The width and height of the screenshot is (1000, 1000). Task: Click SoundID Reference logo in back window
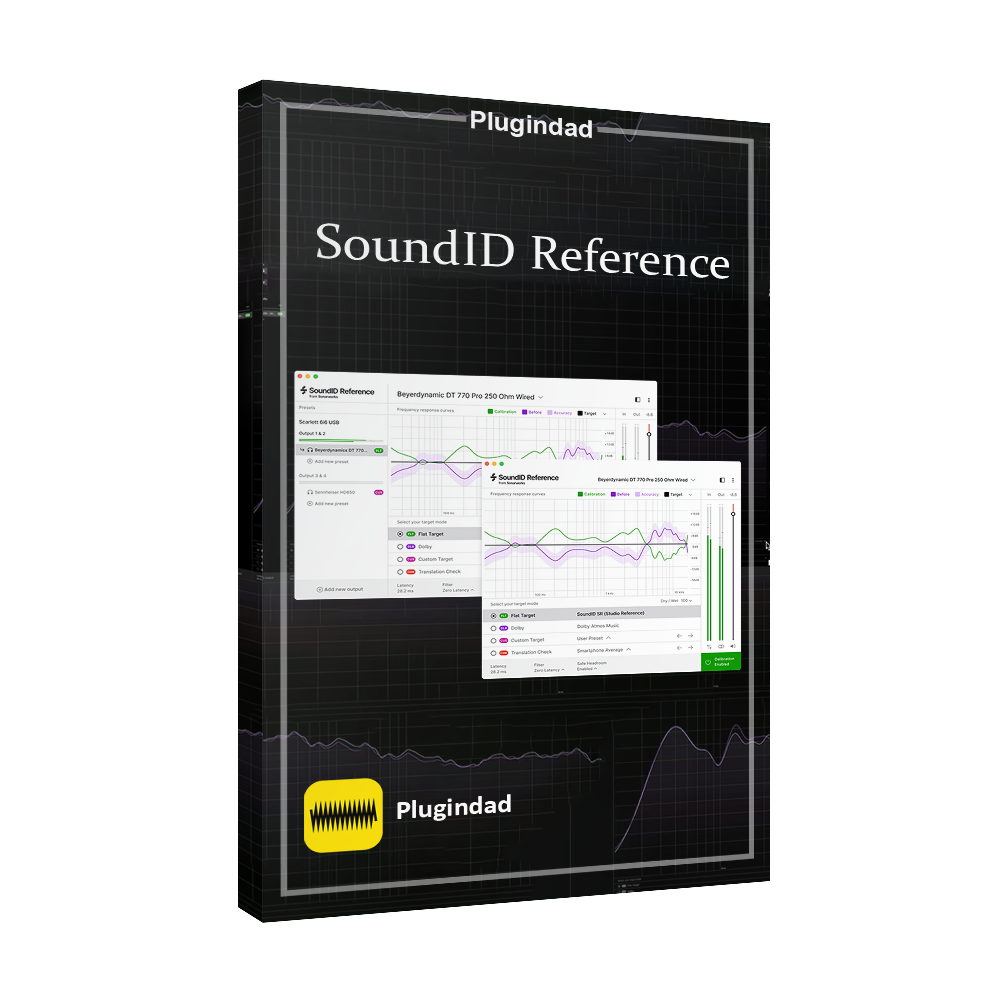coord(337,391)
